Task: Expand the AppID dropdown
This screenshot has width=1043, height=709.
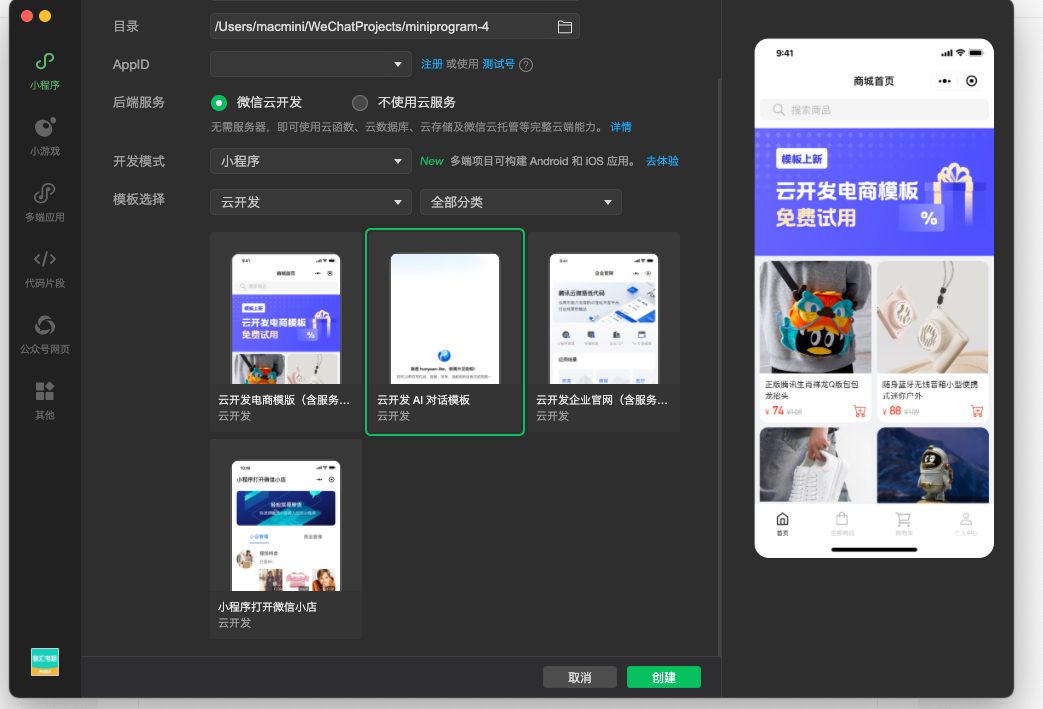Action: 311,65
